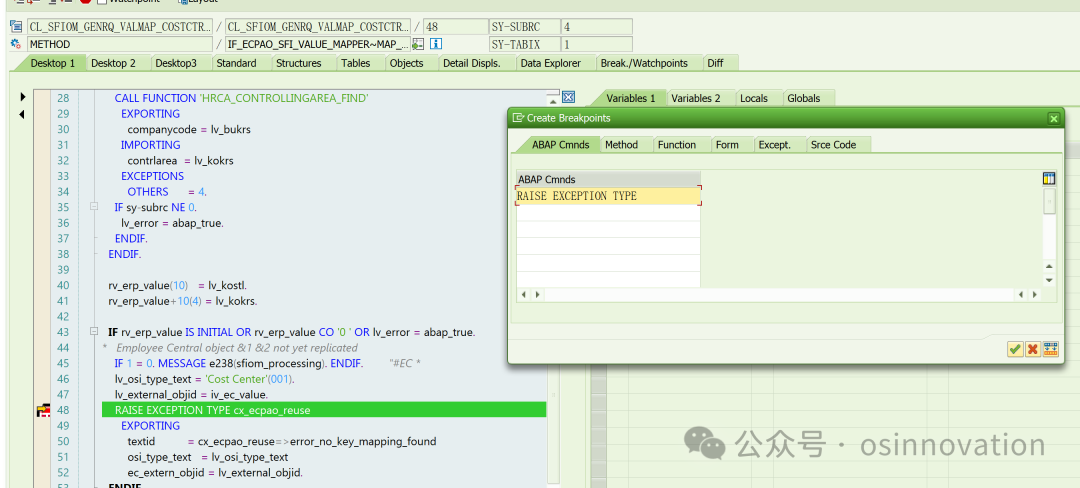Collapse the IF sy-subrc block at line 35
Viewport: 1080px width, 488px height.
[x=94, y=206]
